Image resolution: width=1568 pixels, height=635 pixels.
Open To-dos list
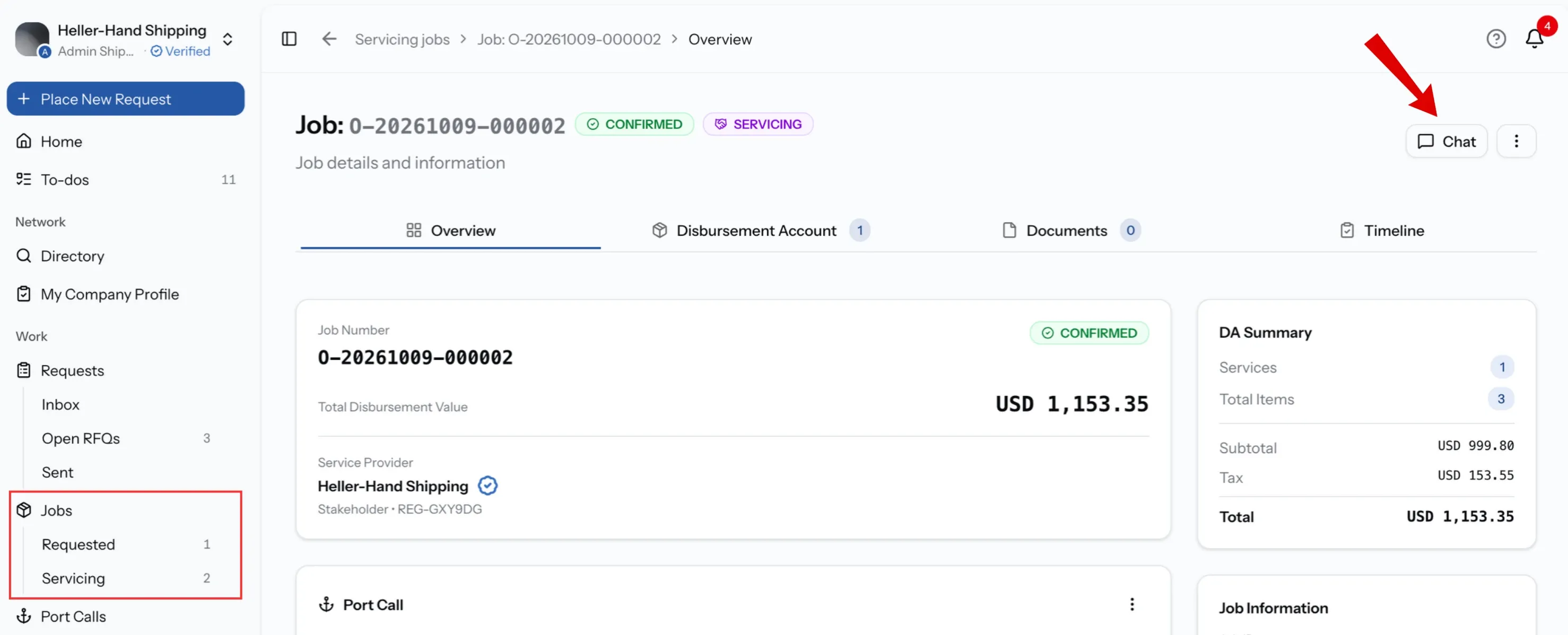coord(125,180)
